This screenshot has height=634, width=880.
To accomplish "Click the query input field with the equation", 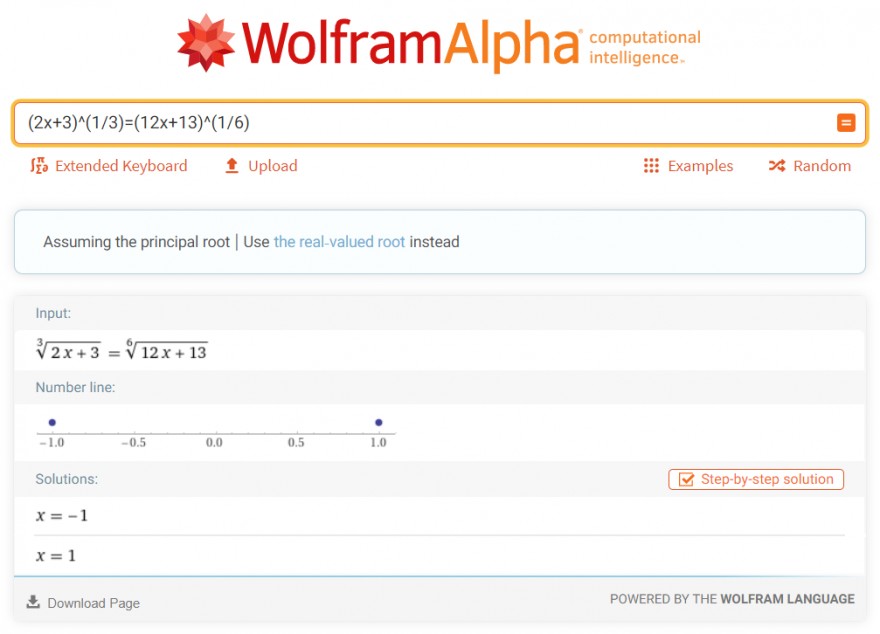I will pos(439,122).
